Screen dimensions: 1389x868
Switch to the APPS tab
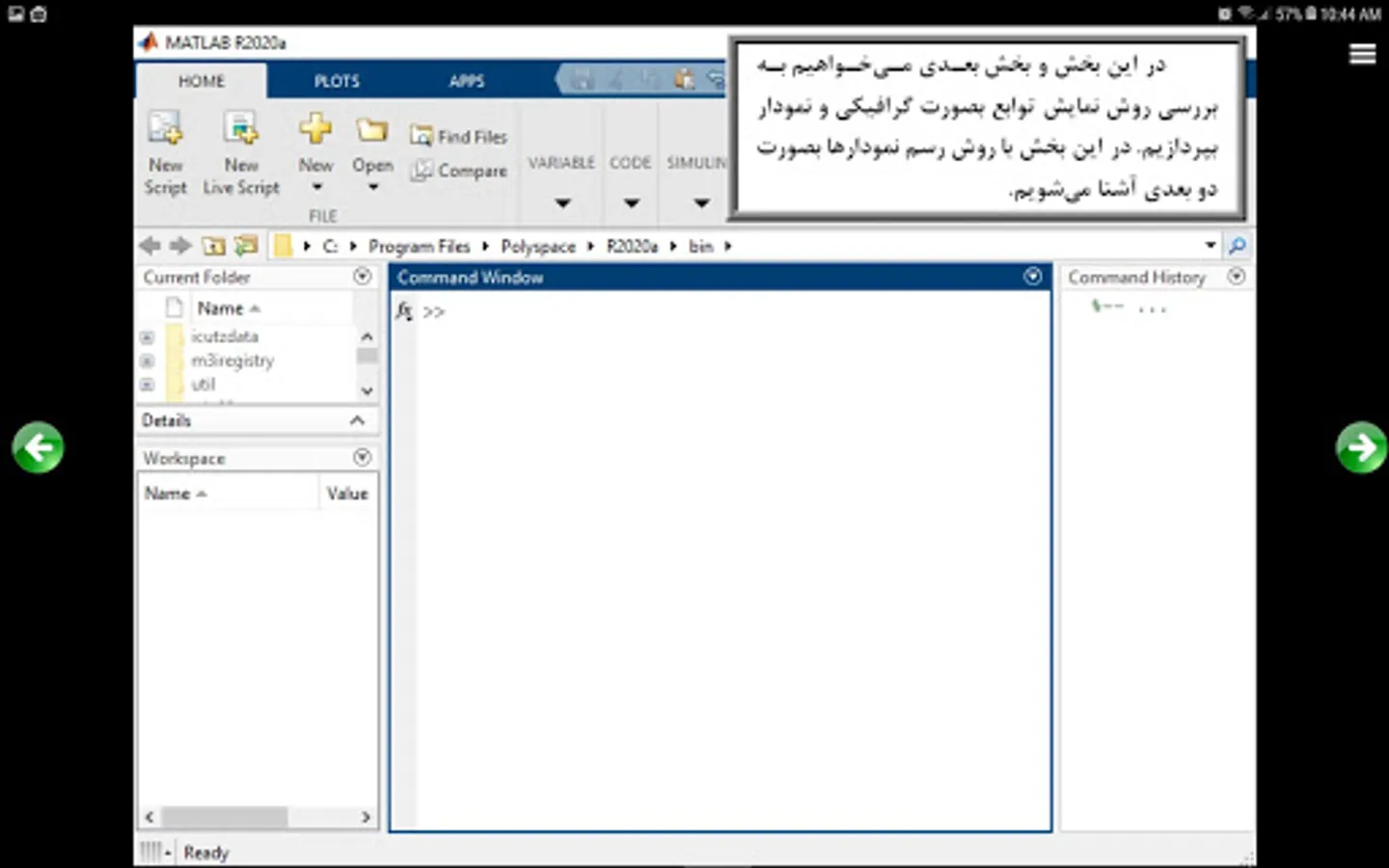point(467,81)
